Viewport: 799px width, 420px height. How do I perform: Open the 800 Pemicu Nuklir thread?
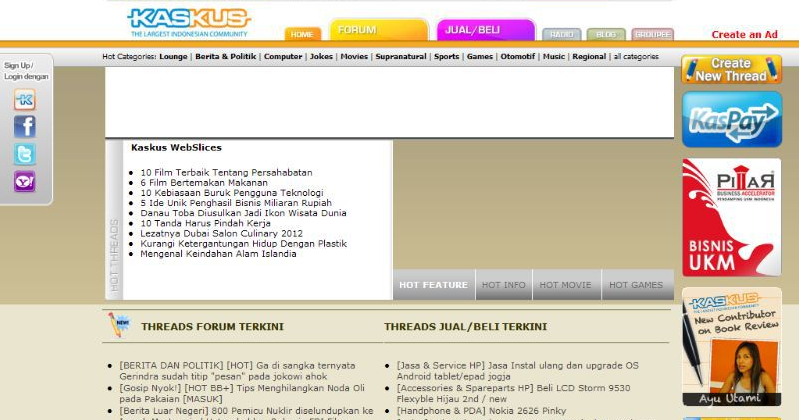coord(246,411)
